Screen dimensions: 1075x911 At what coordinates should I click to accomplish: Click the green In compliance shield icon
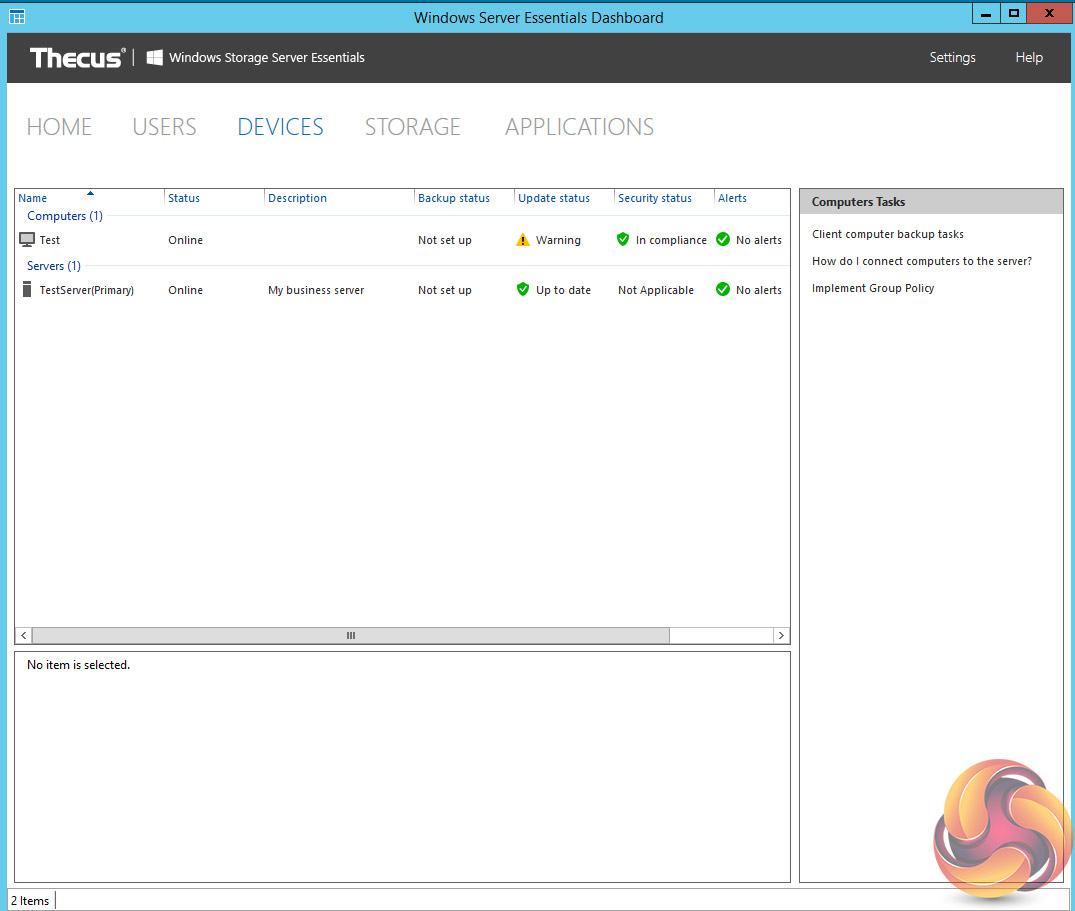[x=623, y=240]
